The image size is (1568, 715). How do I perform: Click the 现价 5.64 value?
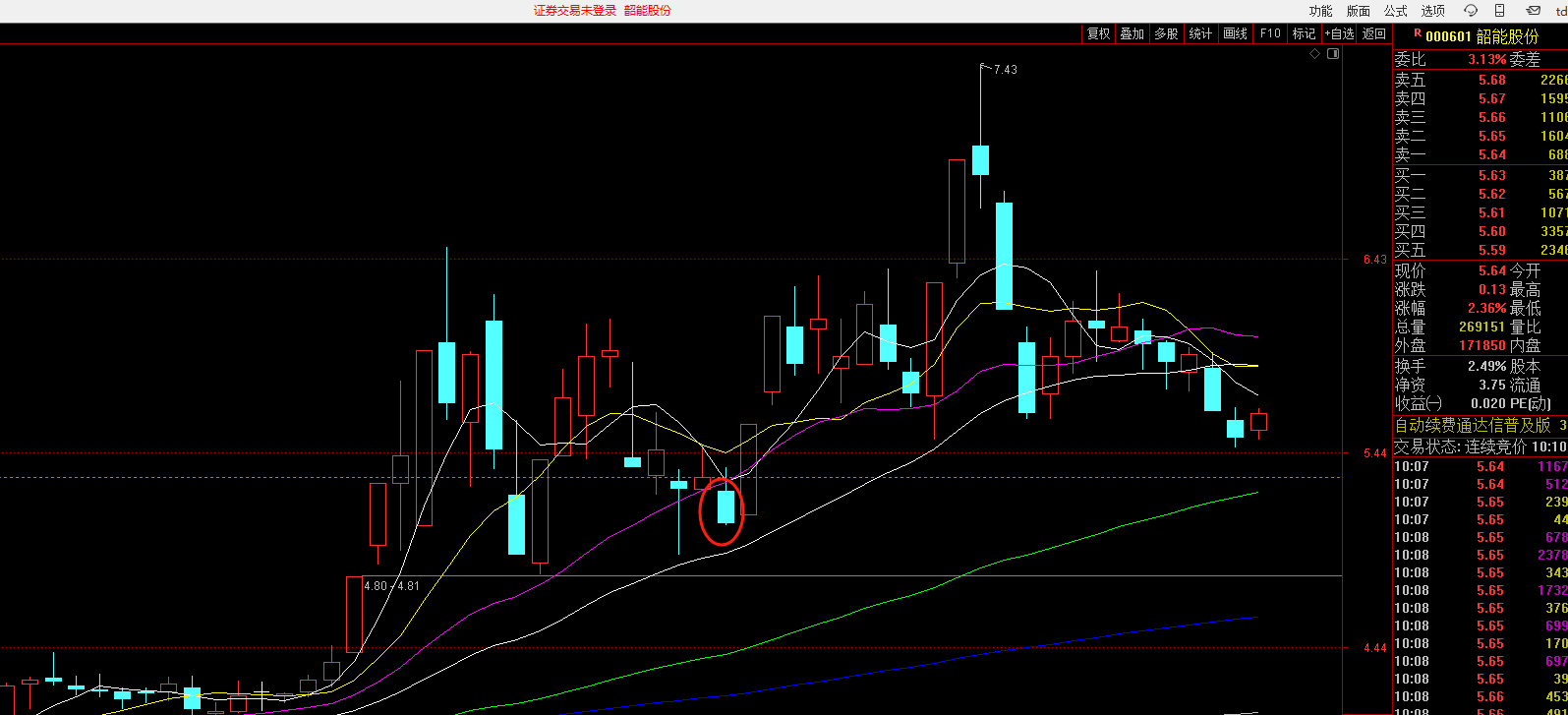click(x=1492, y=271)
